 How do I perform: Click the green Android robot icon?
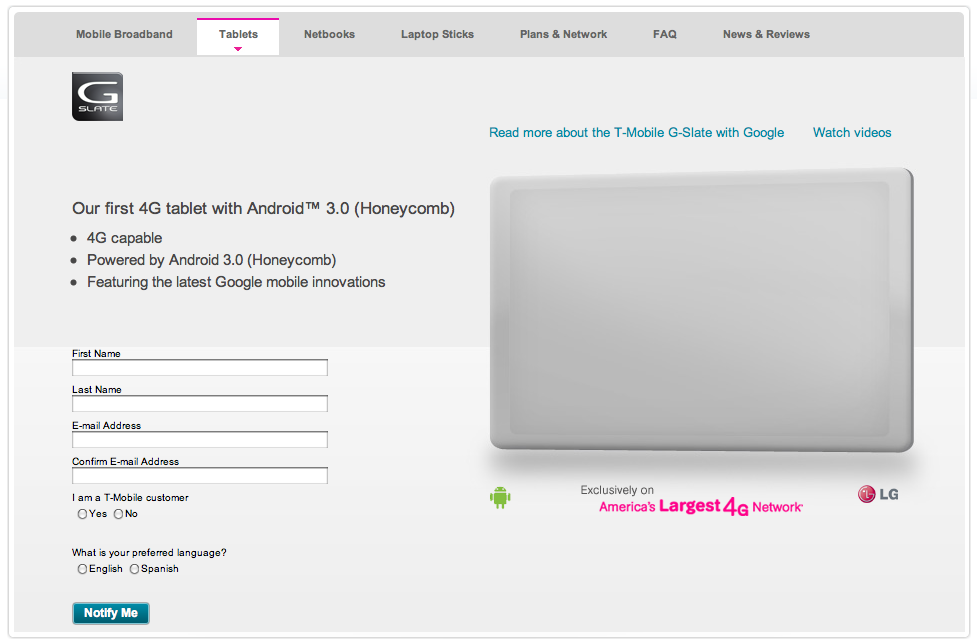[x=500, y=497]
